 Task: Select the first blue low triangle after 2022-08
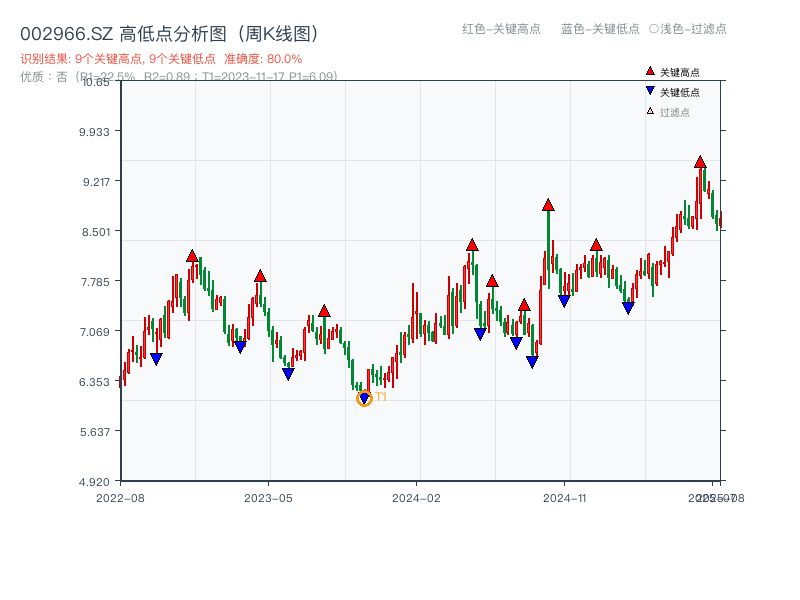(x=156, y=359)
